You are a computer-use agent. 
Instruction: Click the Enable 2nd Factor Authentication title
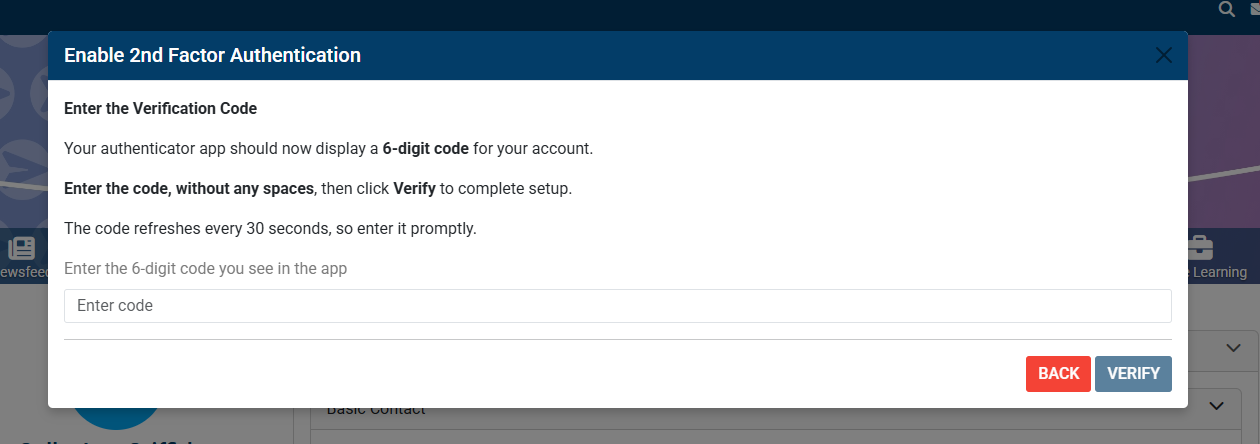point(212,56)
